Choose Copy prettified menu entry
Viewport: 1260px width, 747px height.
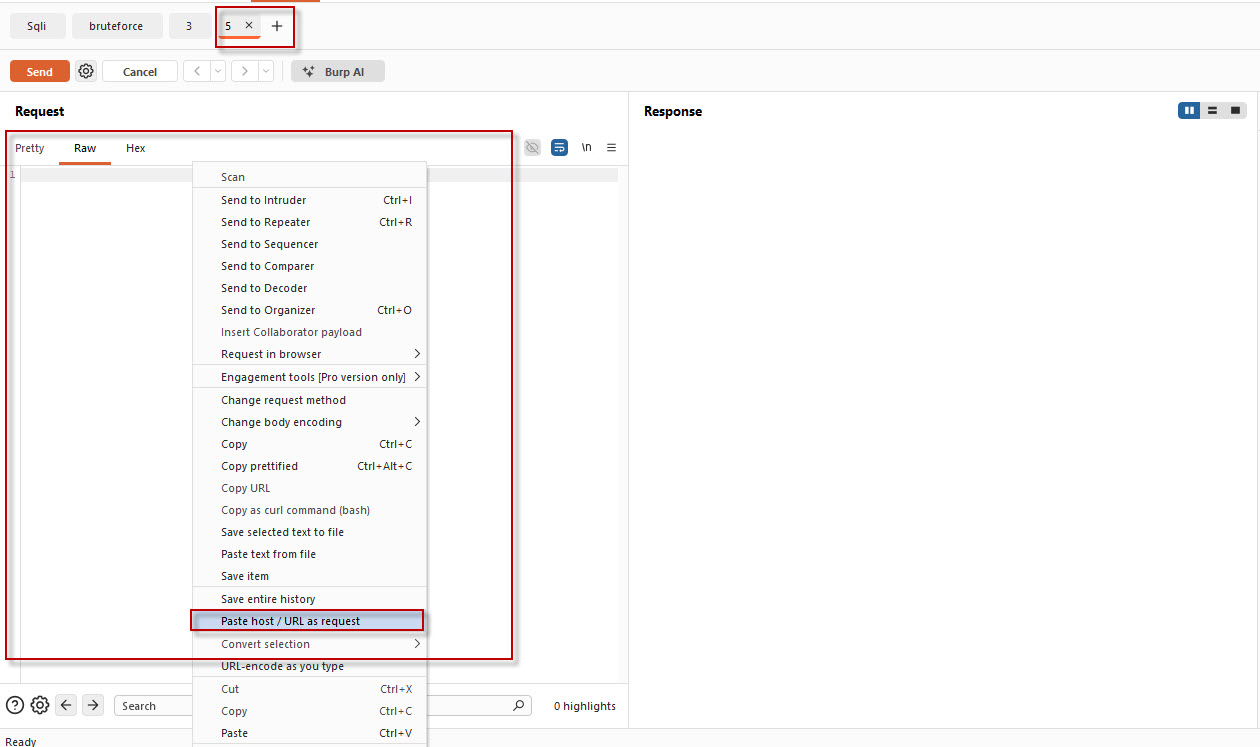(x=309, y=466)
